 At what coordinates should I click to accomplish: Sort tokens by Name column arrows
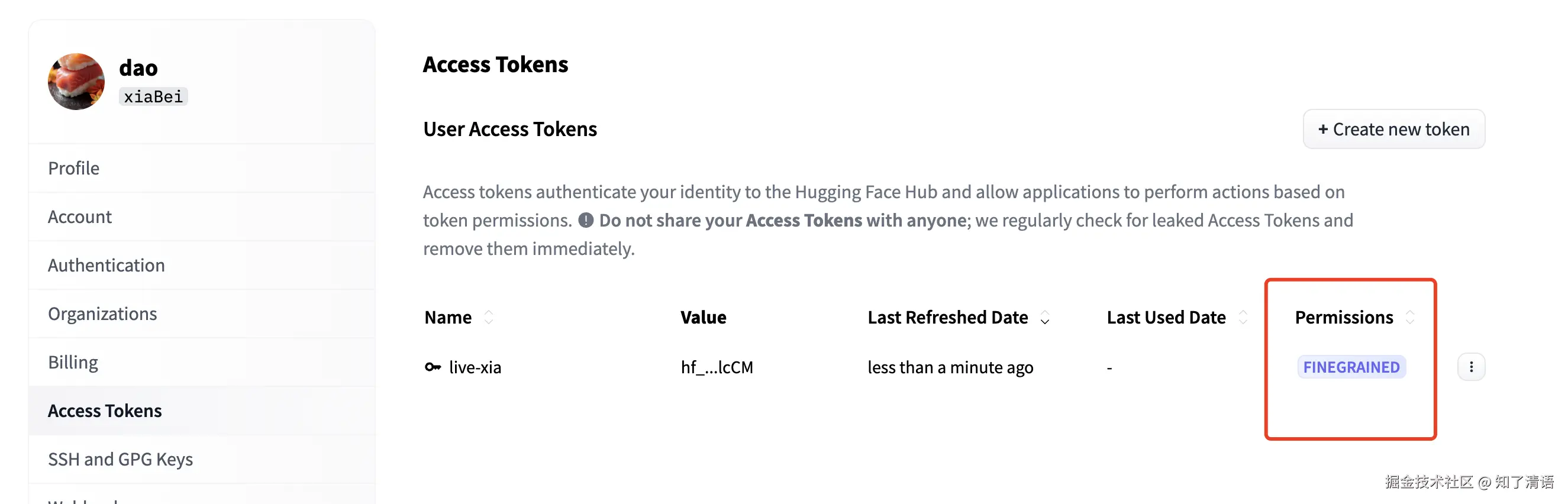coord(488,317)
